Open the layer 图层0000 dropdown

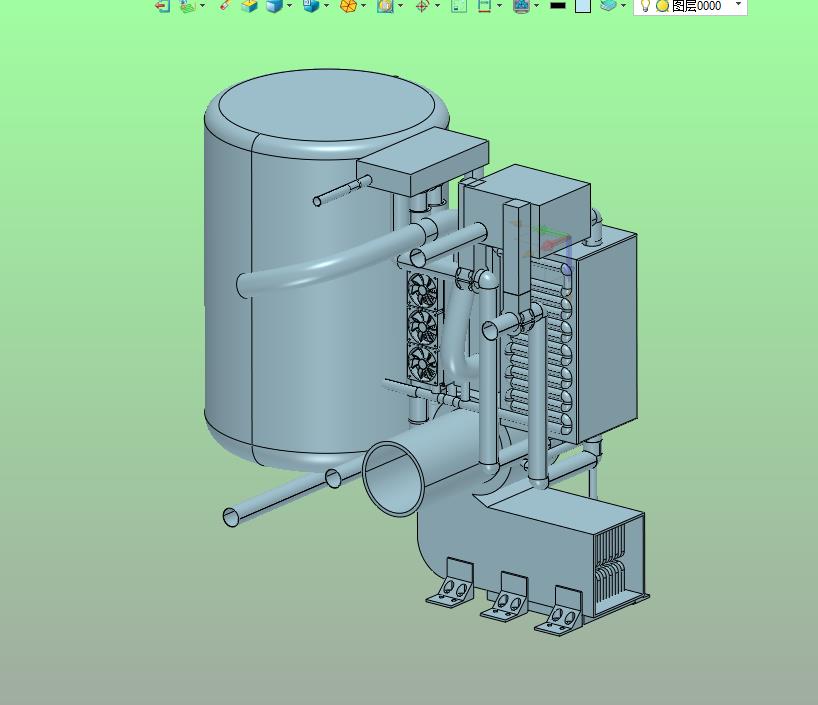pos(738,4)
